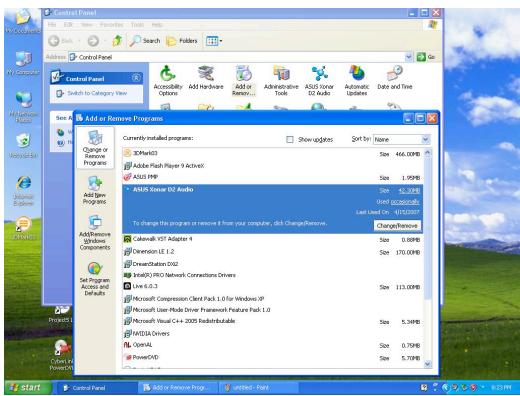520x396 pixels.
Task: Click the Change/Remove button
Action: (x=397, y=226)
